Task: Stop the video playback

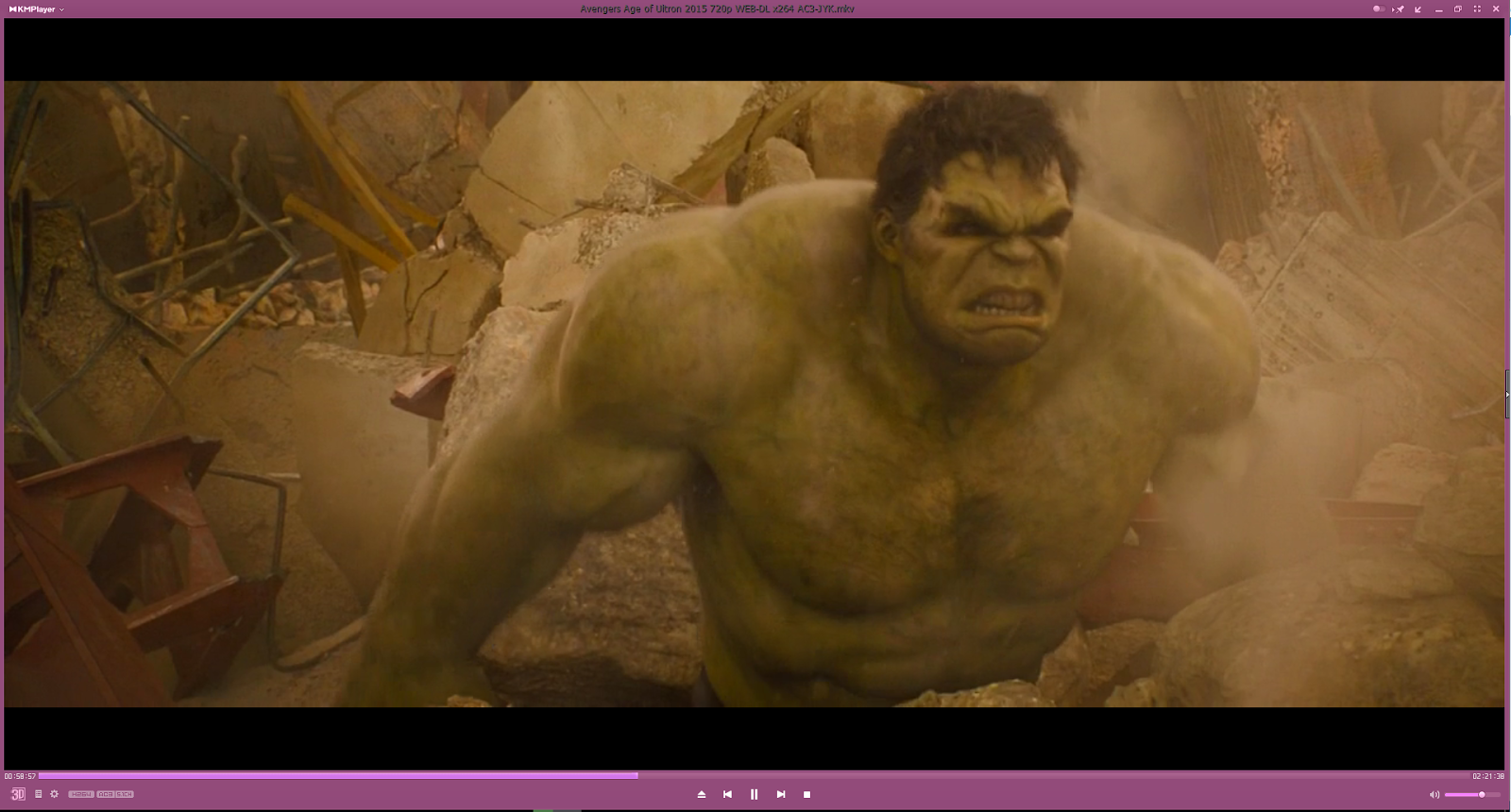Action: point(807,794)
